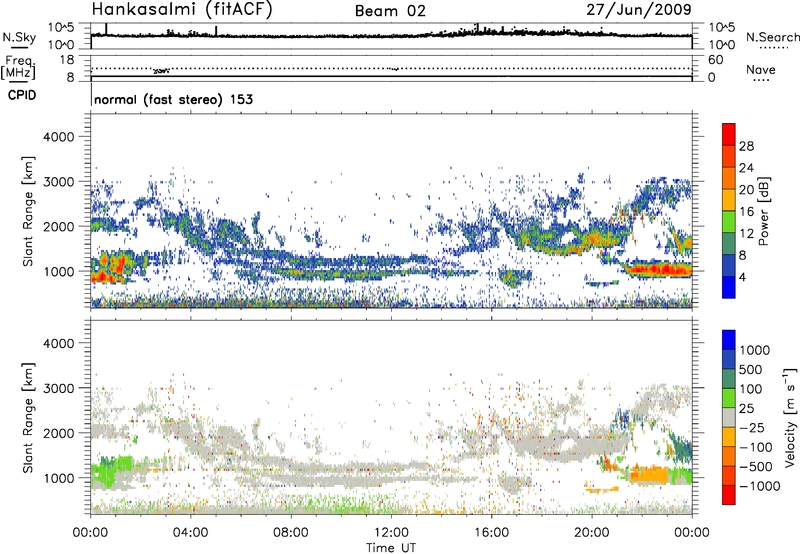The height and width of the screenshot is (554, 800).
Task: Pick the bottom red segment of the velocity colorbar
Action: [729, 495]
